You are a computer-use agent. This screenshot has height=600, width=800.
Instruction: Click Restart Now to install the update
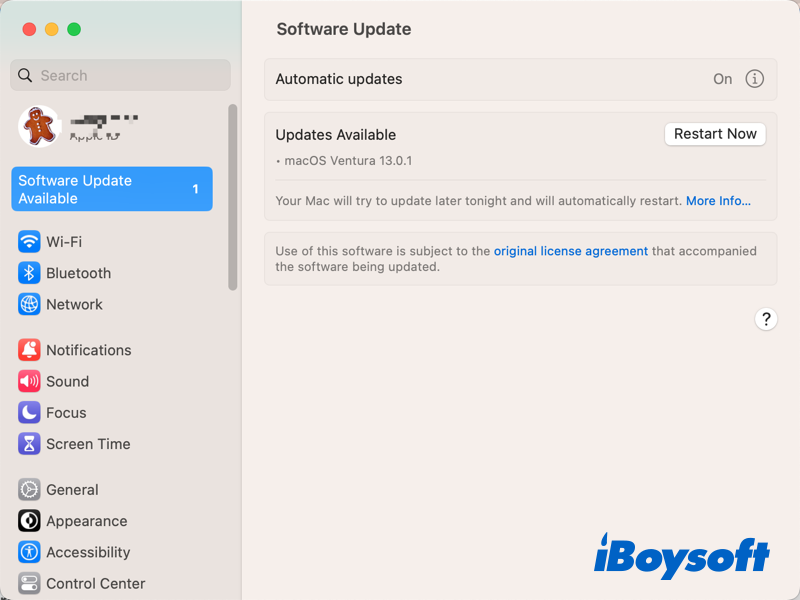pyautogui.click(x=715, y=134)
